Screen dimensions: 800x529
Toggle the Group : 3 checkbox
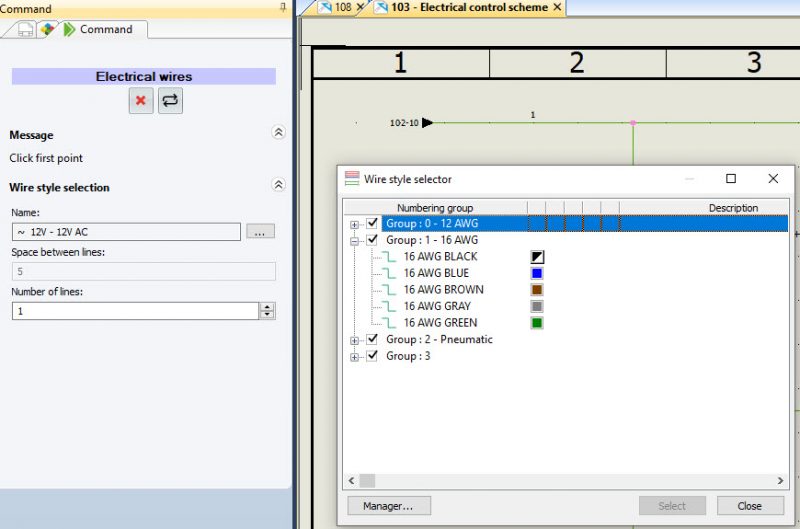click(x=373, y=355)
